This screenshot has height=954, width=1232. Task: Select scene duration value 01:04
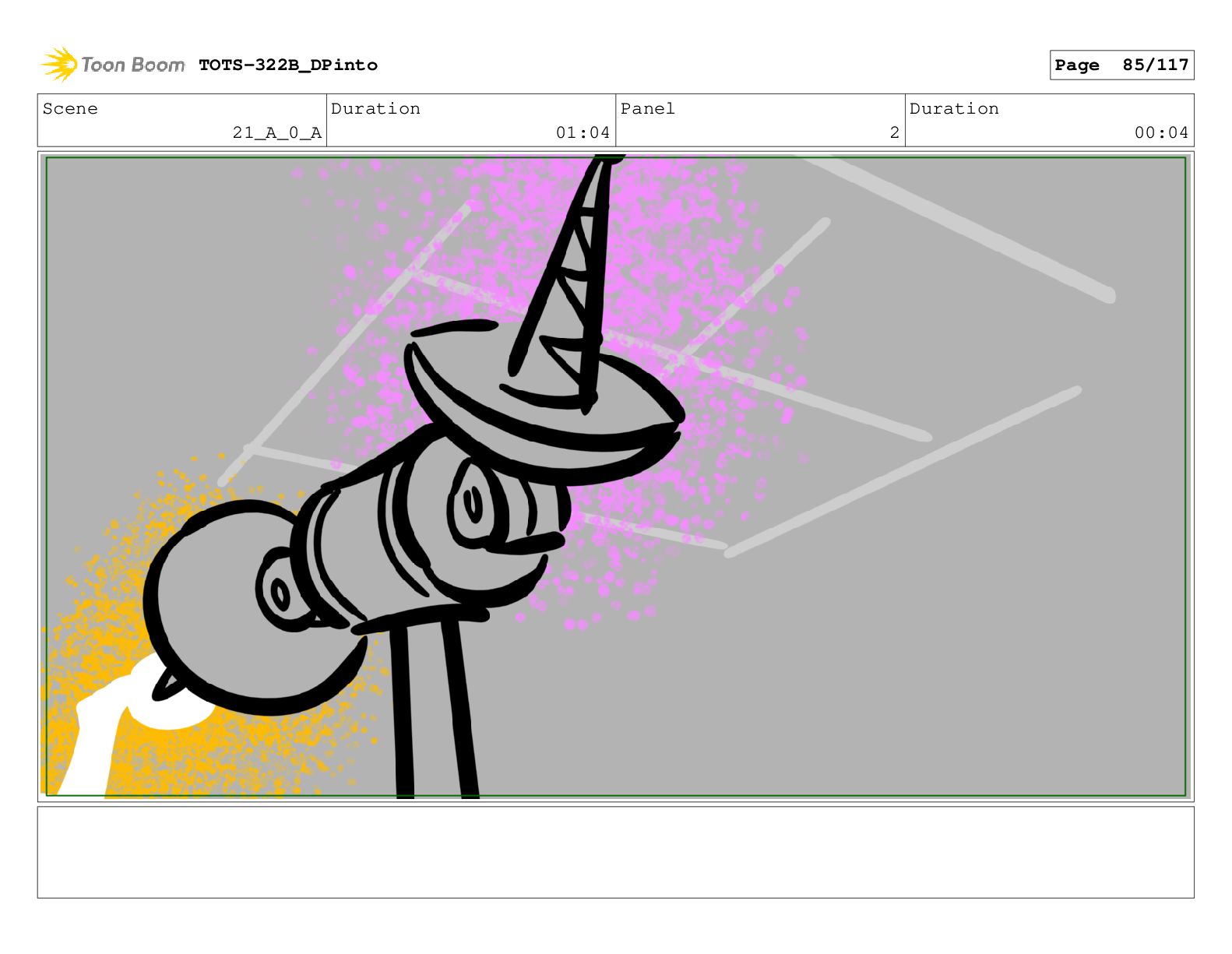pos(583,132)
